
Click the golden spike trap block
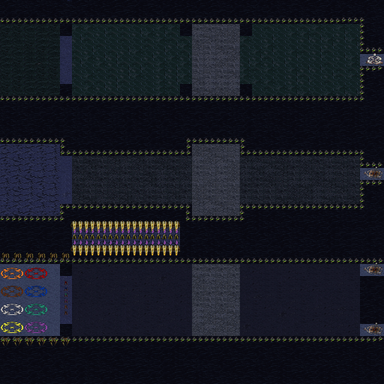point(126,239)
